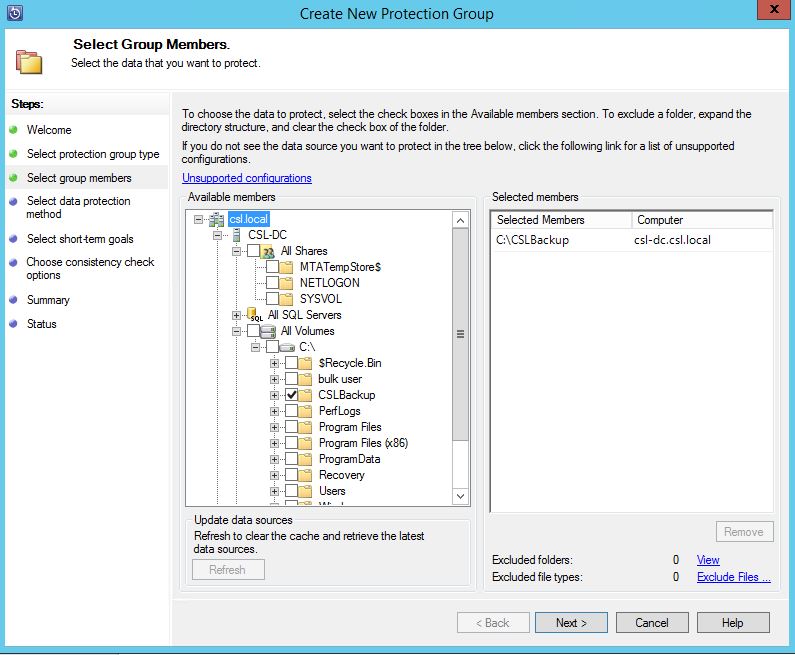This screenshot has height=655, width=795.
Task: Click the bulk user folder icon
Action: coord(305,379)
